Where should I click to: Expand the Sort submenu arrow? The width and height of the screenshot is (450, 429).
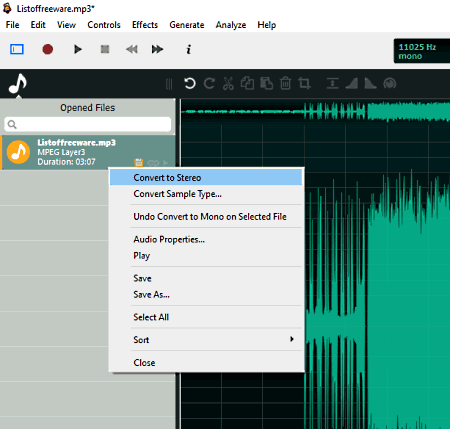292,339
